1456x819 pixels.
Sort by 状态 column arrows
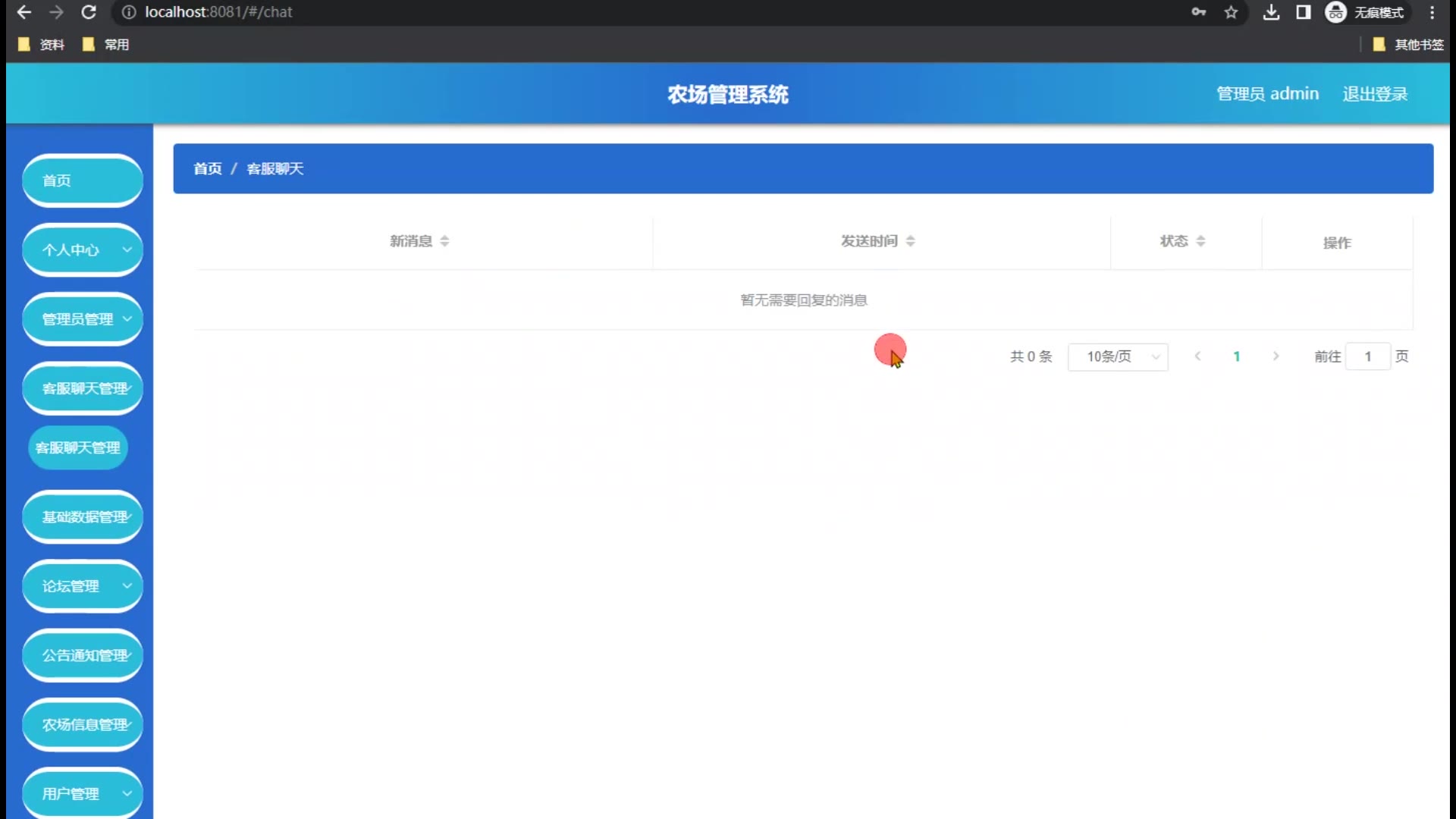pyautogui.click(x=1200, y=241)
